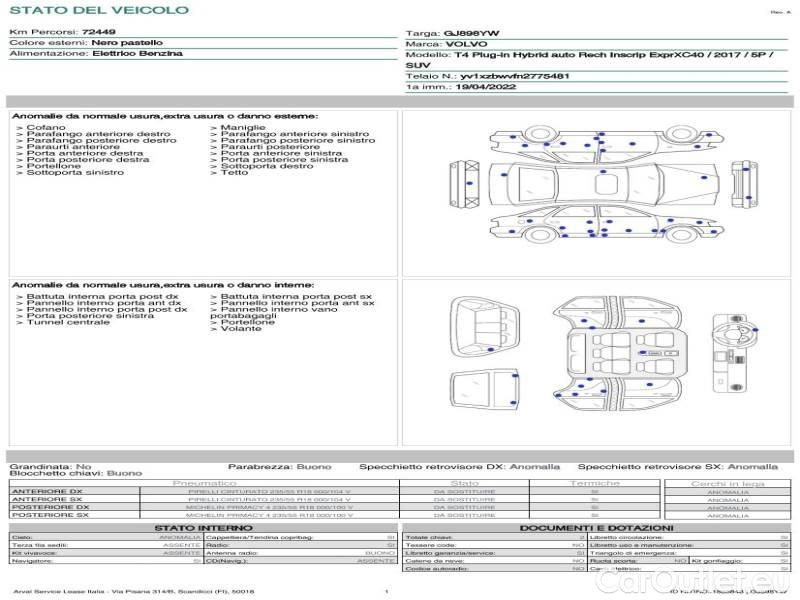Select the Targa value GJ898YW
Screen dimensions: 800x600
(471, 34)
